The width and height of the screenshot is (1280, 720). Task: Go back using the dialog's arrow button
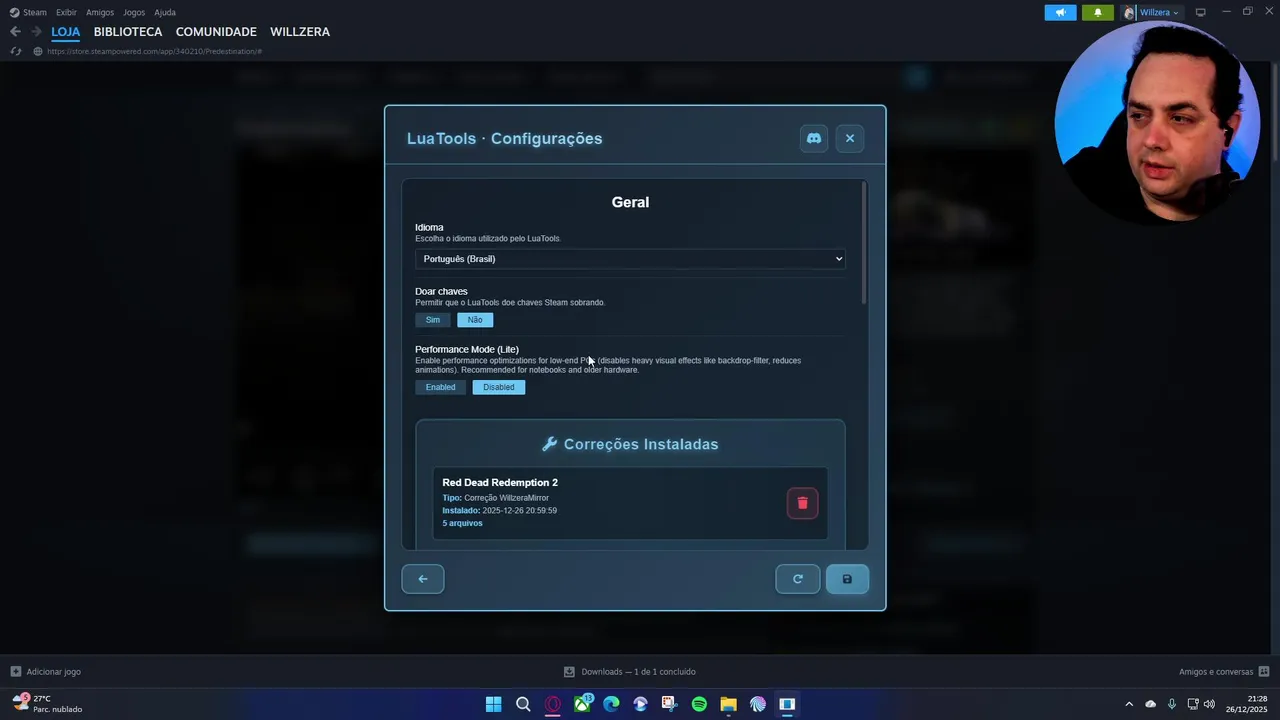423,579
